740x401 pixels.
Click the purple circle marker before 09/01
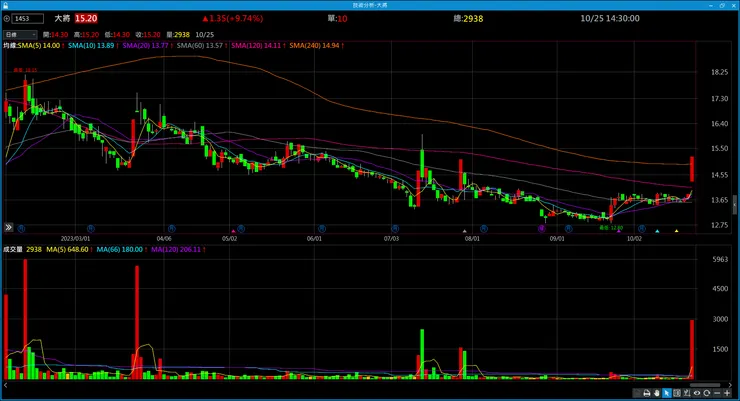(542, 228)
